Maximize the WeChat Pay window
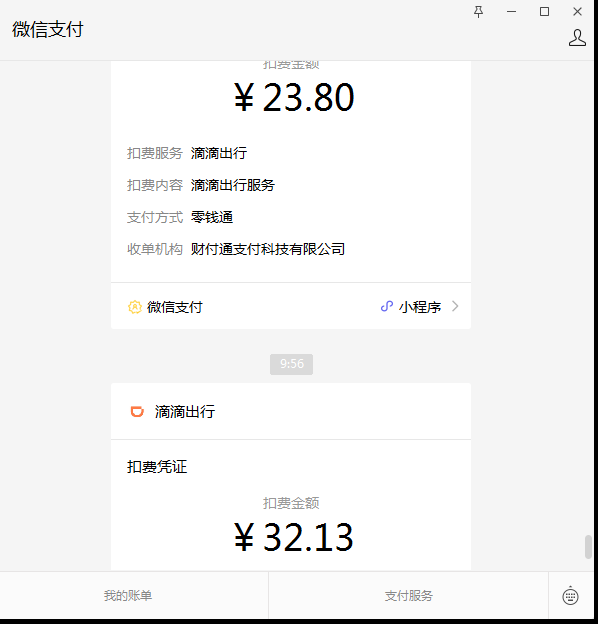Viewport: 598px width, 624px height. pos(544,12)
